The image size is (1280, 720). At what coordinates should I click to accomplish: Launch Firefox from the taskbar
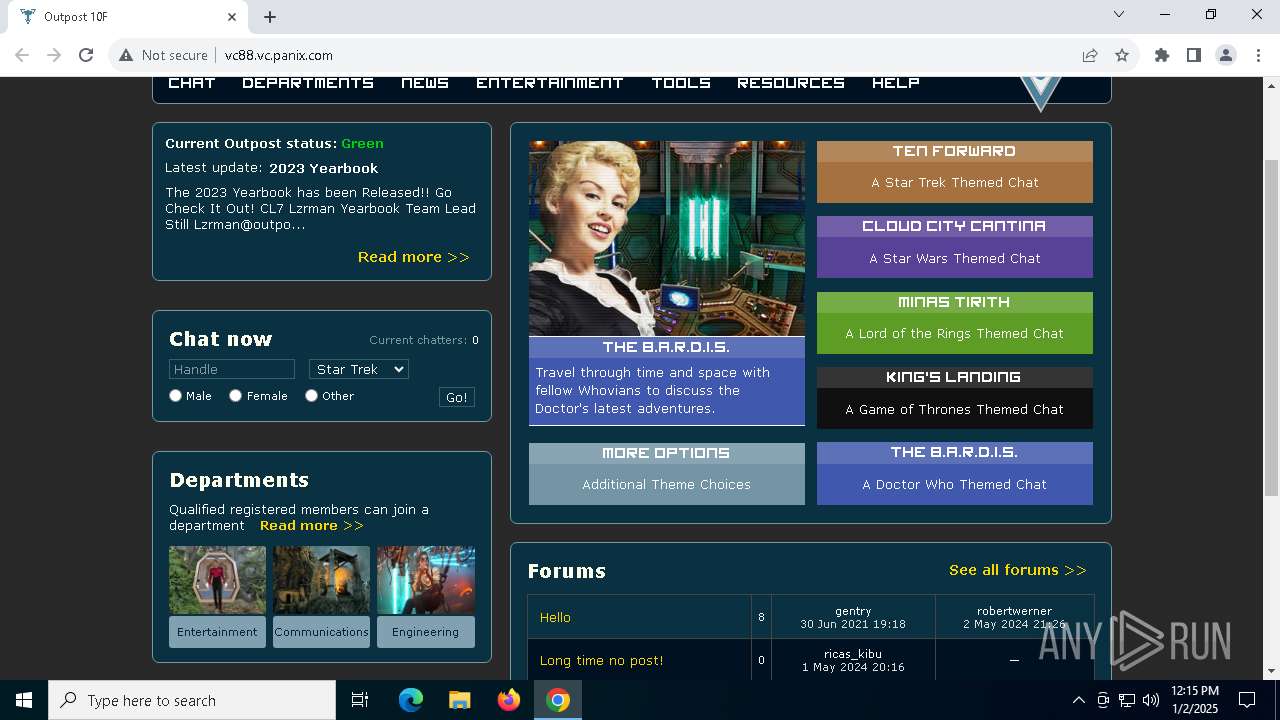(509, 700)
